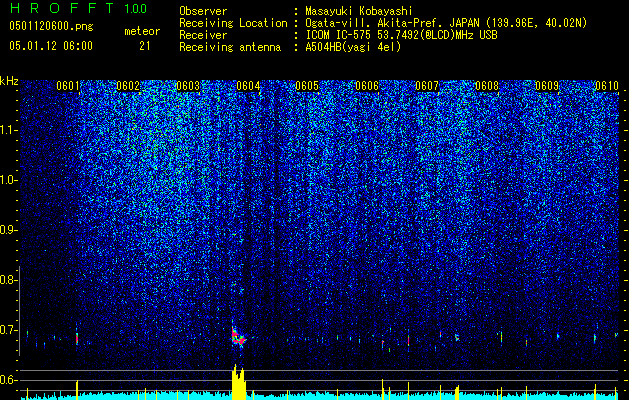Image resolution: width=629 pixels, height=400 pixels.
Task: Click the HROFFT 1.0.0 title text
Action: 79,8
